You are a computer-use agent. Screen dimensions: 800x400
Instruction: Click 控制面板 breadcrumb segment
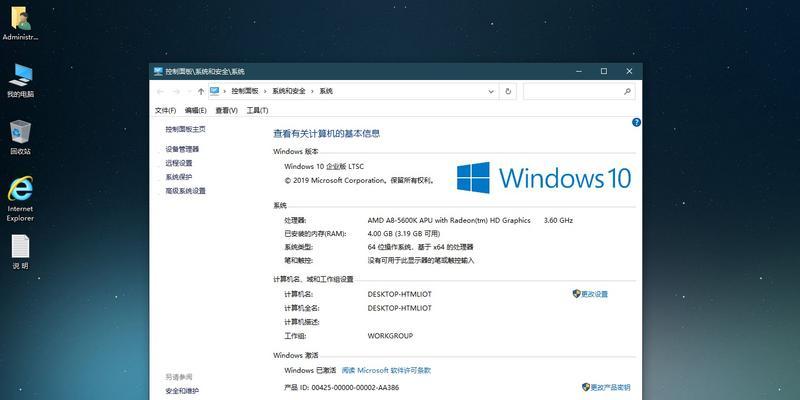click(x=244, y=91)
